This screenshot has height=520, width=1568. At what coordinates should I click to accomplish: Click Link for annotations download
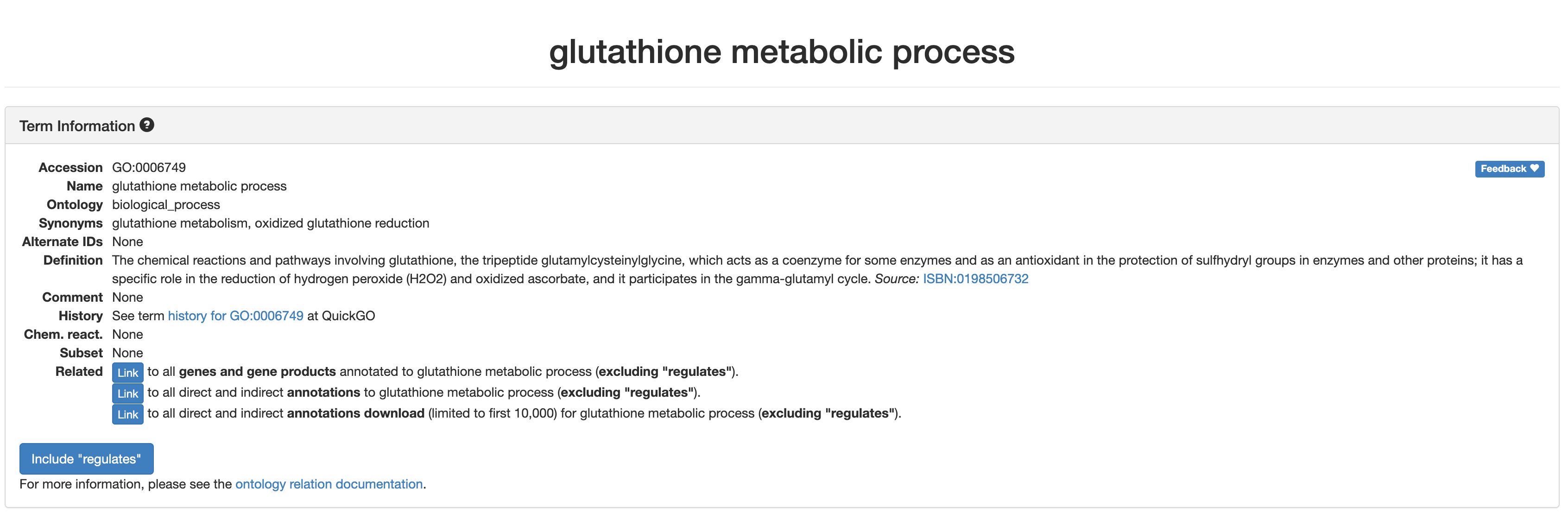point(127,414)
